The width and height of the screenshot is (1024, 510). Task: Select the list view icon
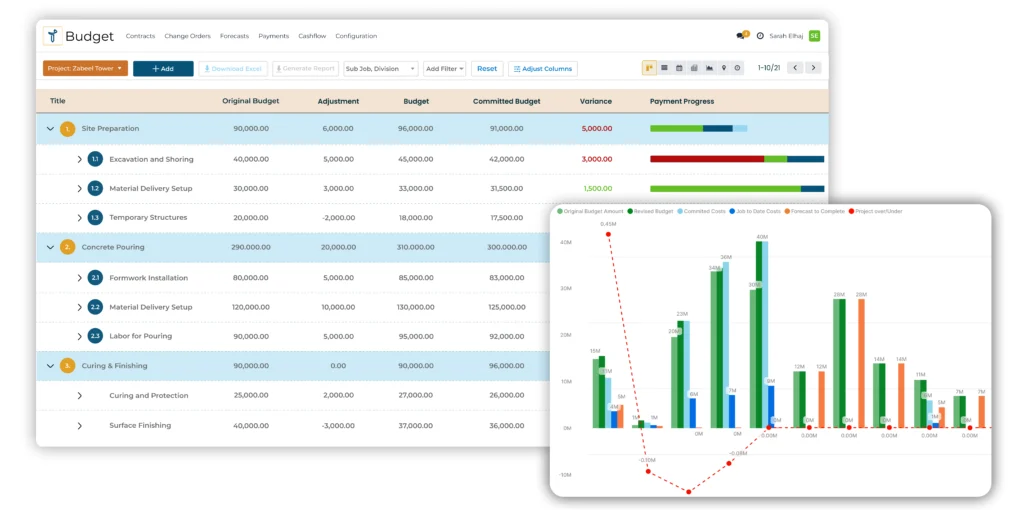[664, 68]
